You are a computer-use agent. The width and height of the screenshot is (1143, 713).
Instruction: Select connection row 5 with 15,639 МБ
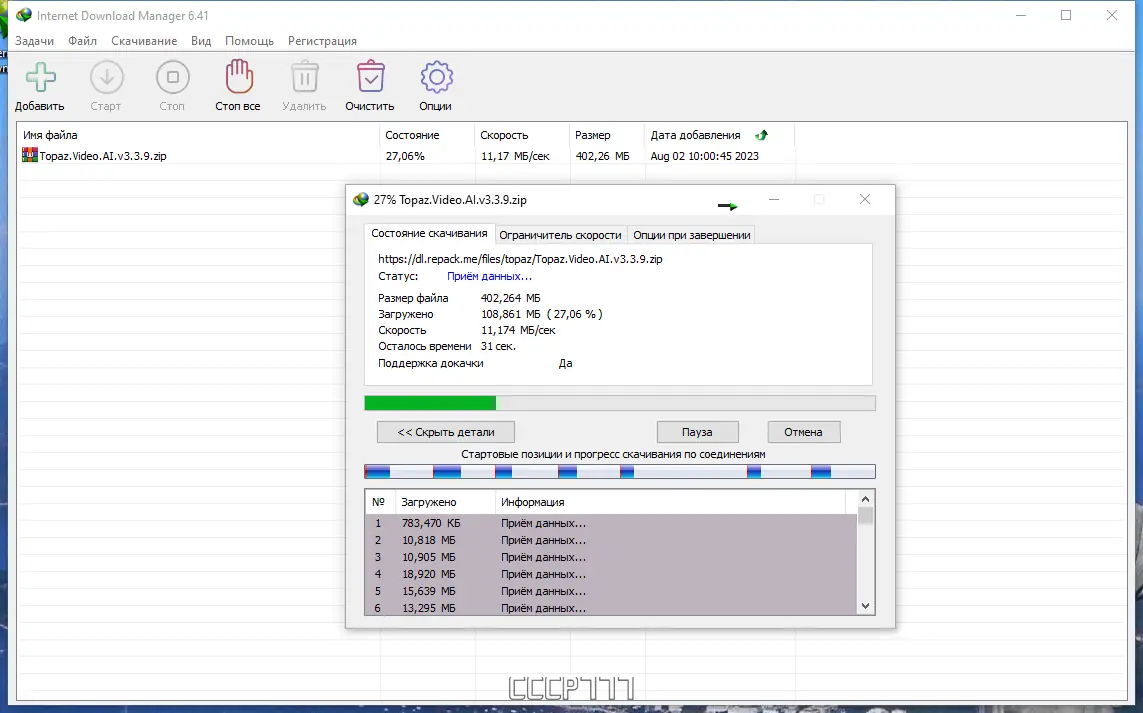click(x=611, y=591)
